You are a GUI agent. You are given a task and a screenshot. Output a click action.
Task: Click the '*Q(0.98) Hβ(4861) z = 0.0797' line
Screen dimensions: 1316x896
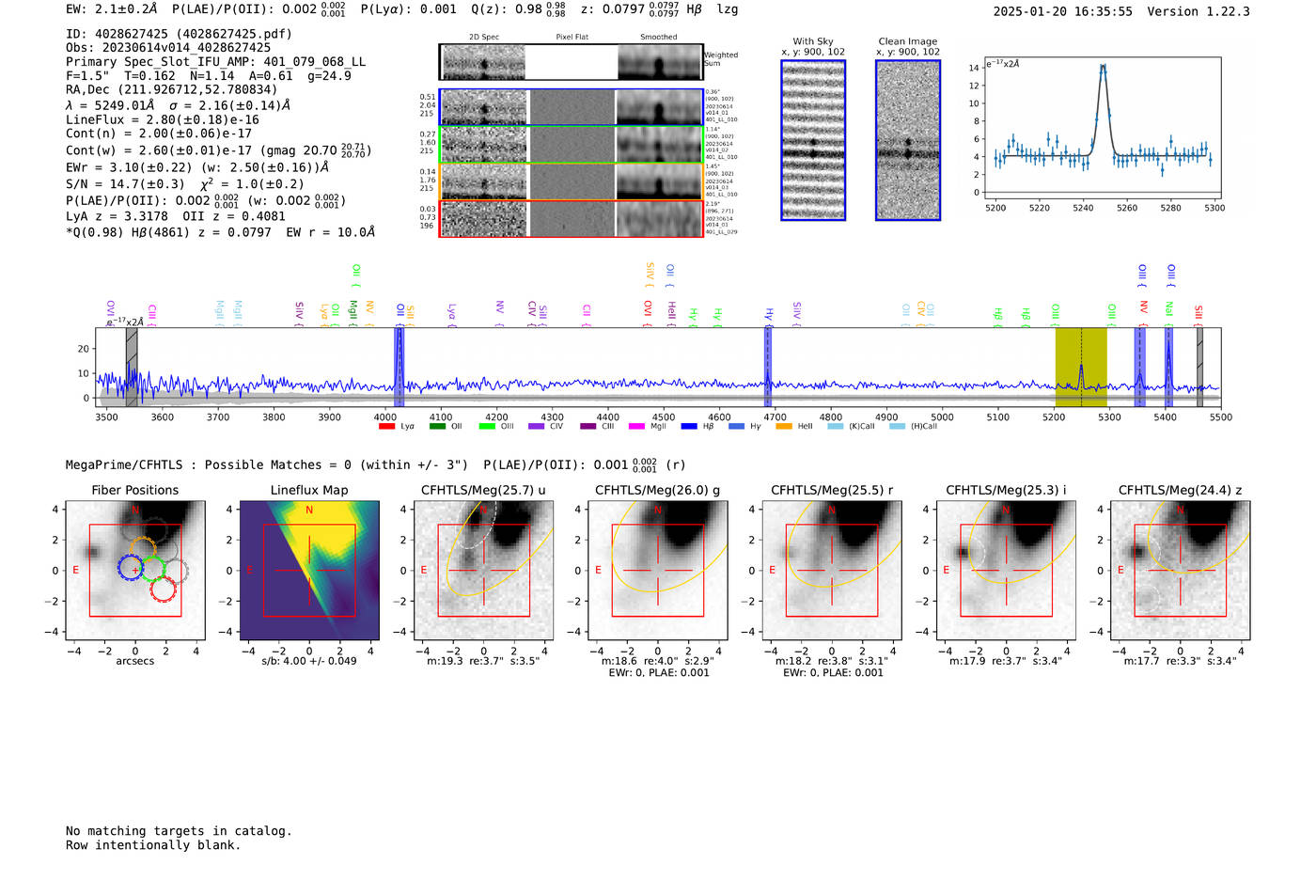[x=168, y=232]
